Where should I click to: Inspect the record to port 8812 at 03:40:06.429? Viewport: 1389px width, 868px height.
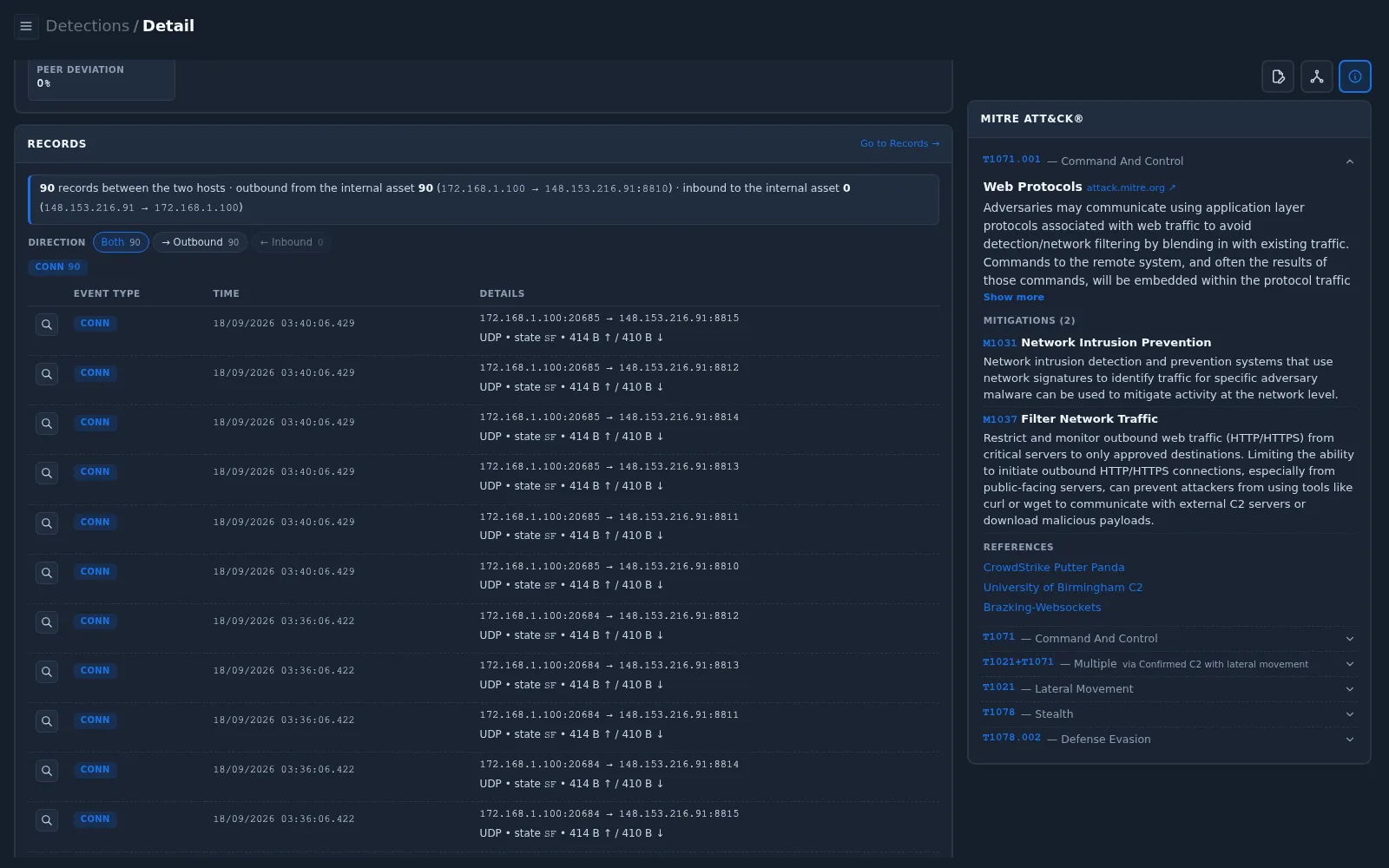(x=47, y=374)
